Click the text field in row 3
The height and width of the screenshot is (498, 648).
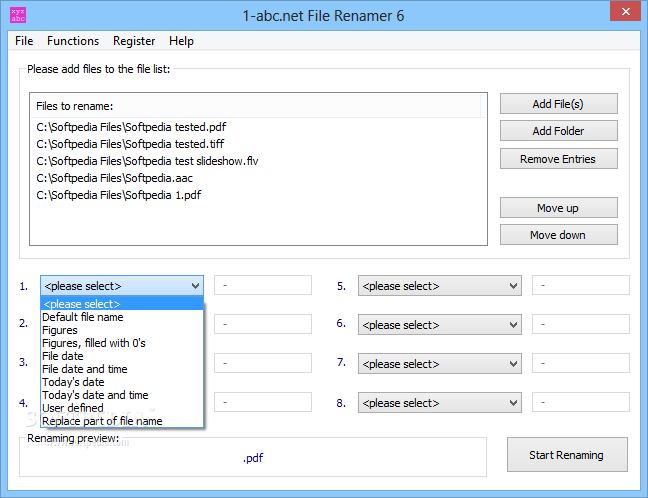[263, 363]
